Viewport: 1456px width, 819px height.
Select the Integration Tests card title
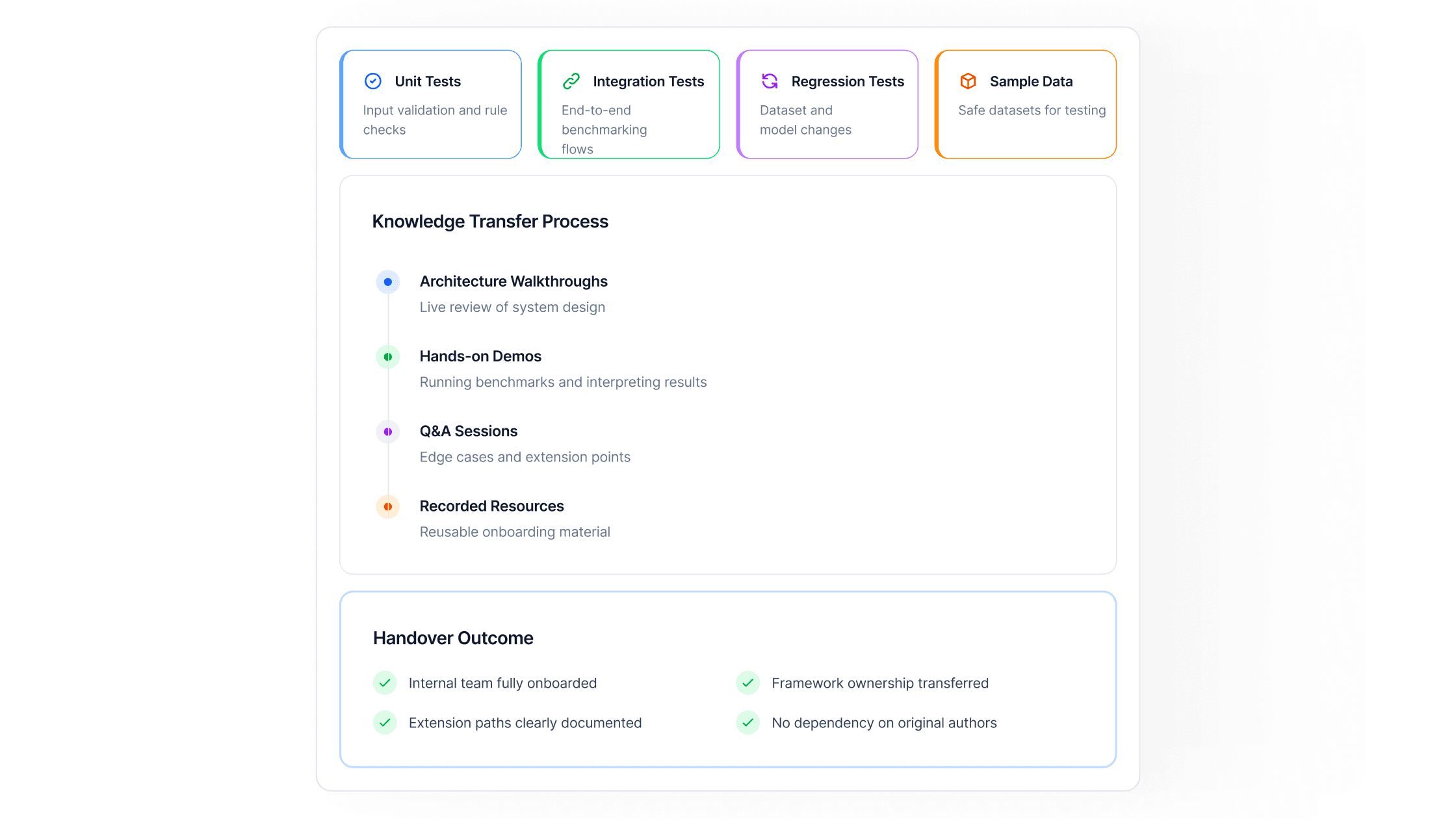[x=648, y=81]
